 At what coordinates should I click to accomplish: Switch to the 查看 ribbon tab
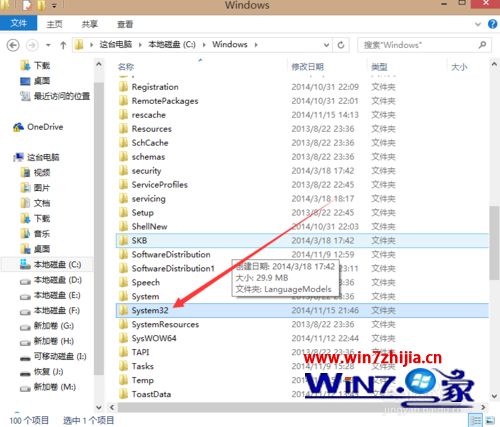pyautogui.click(x=125, y=24)
